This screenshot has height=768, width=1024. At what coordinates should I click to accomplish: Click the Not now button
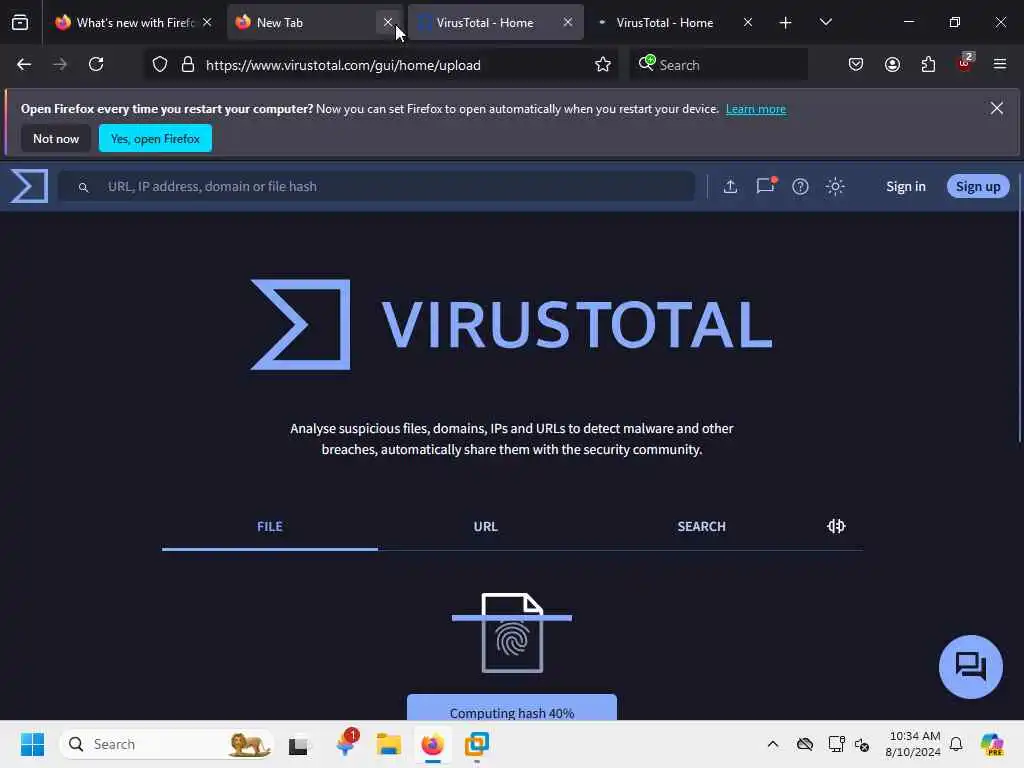click(56, 138)
